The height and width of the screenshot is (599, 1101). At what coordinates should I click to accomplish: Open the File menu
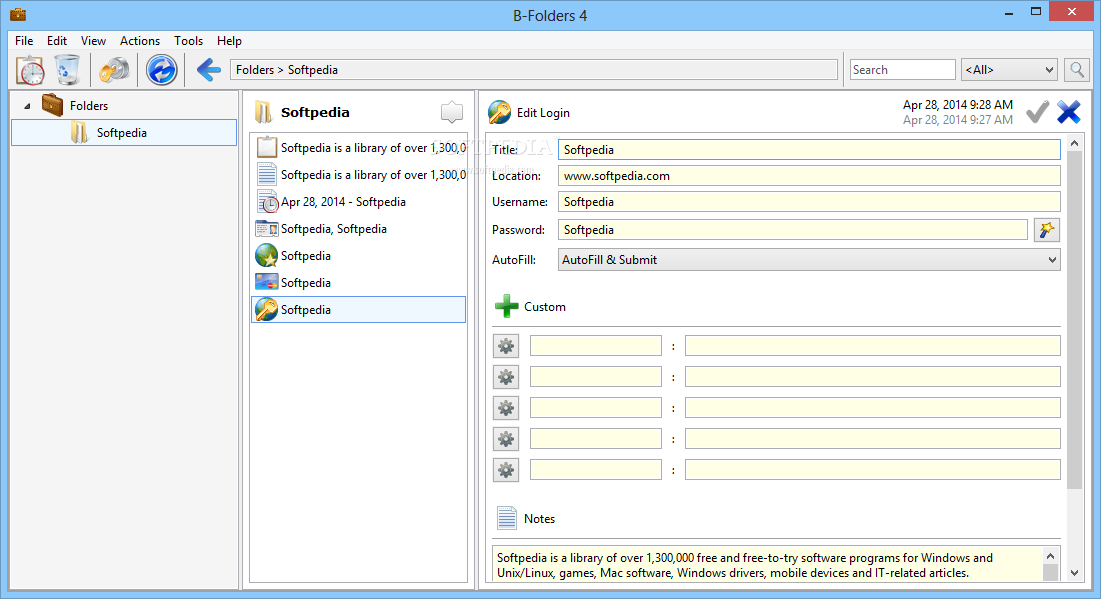[x=24, y=41]
